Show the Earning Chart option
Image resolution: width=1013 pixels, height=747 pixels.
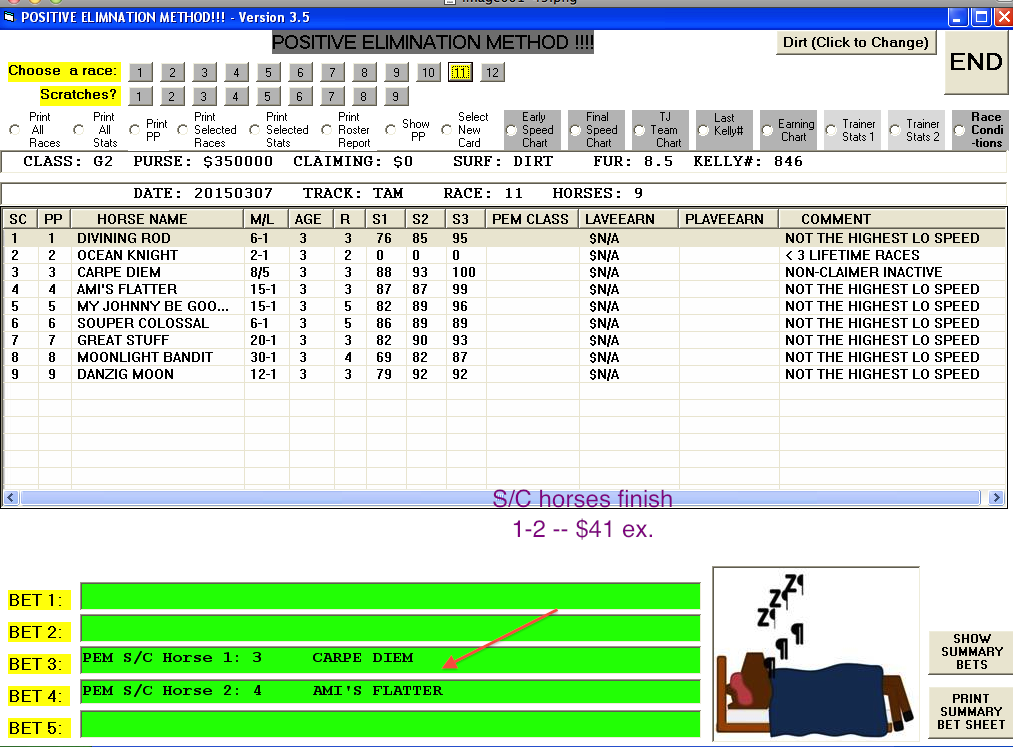coord(768,131)
